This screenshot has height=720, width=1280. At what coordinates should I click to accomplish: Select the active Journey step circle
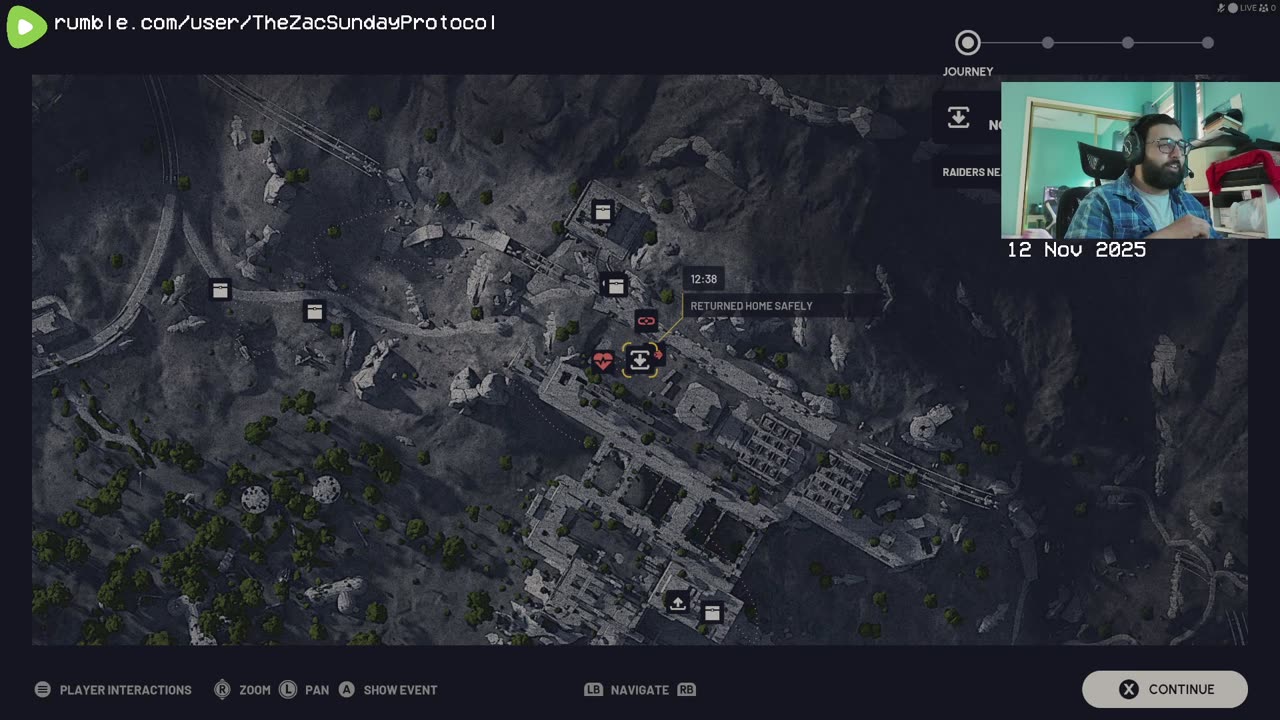coord(967,42)
